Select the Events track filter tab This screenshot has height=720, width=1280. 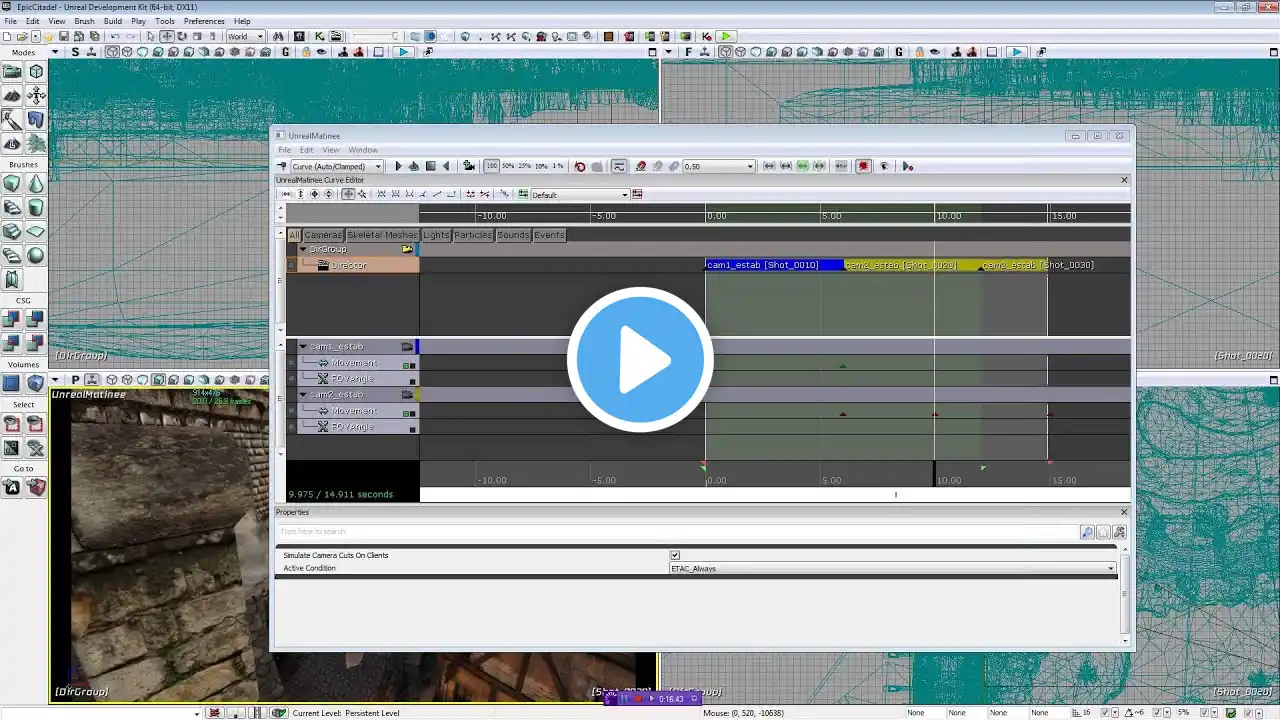[549, 235]
